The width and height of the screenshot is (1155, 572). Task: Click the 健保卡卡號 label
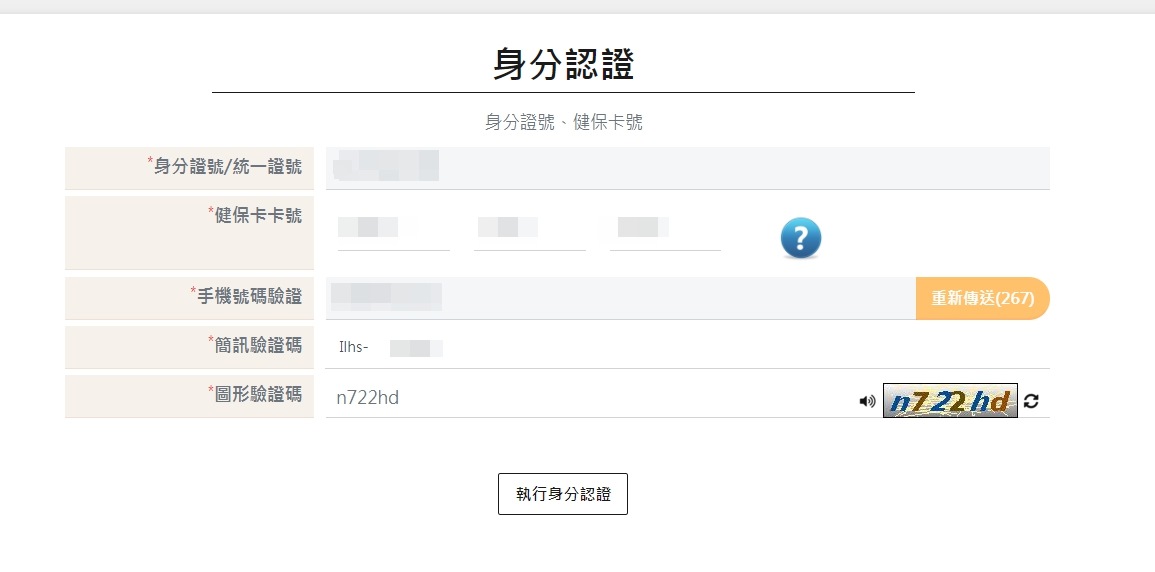pos(258,215)
